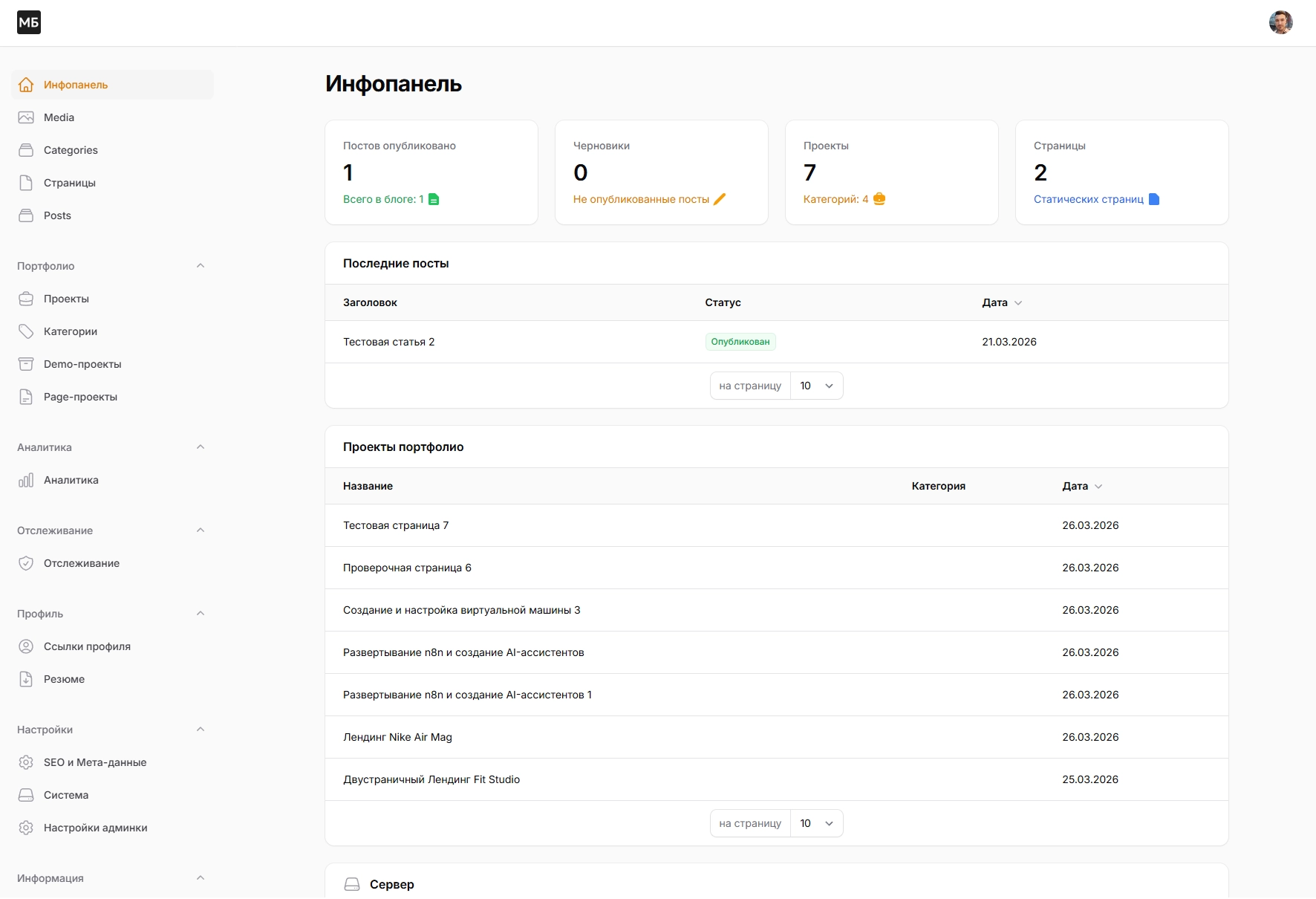Collapse the Портфолио sidebar section
The width and height of the screenshot is (1316, 899).
pos(200,266)
